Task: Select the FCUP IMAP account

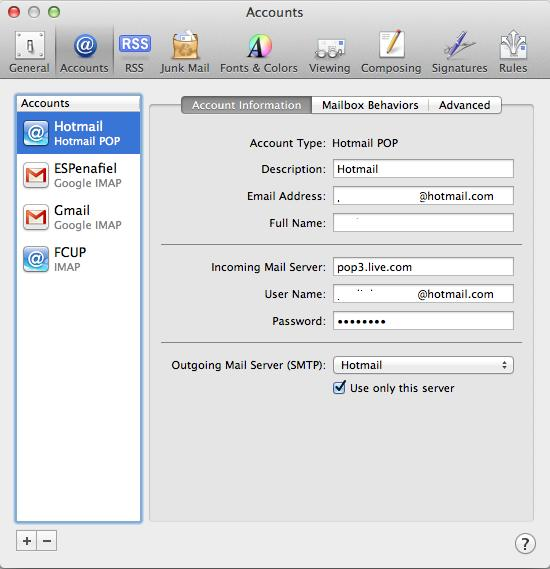Action: (x=78, y=259)
